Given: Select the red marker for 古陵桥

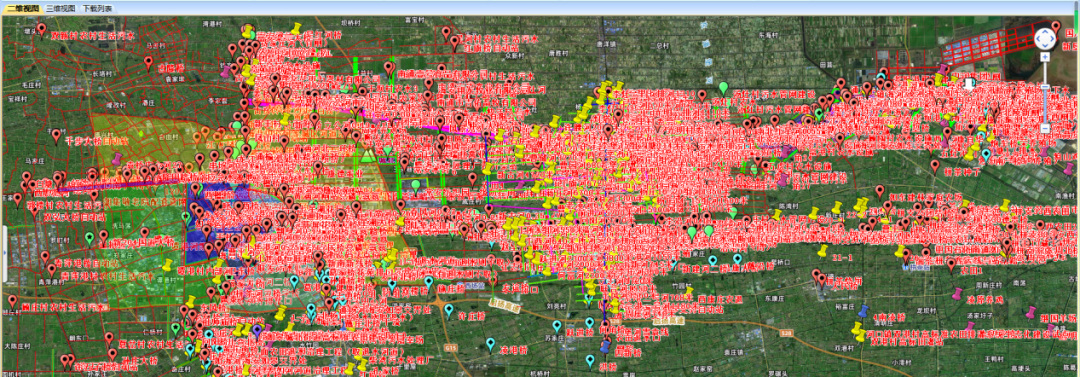Looking at the screenshot, I should click(148, 63).
